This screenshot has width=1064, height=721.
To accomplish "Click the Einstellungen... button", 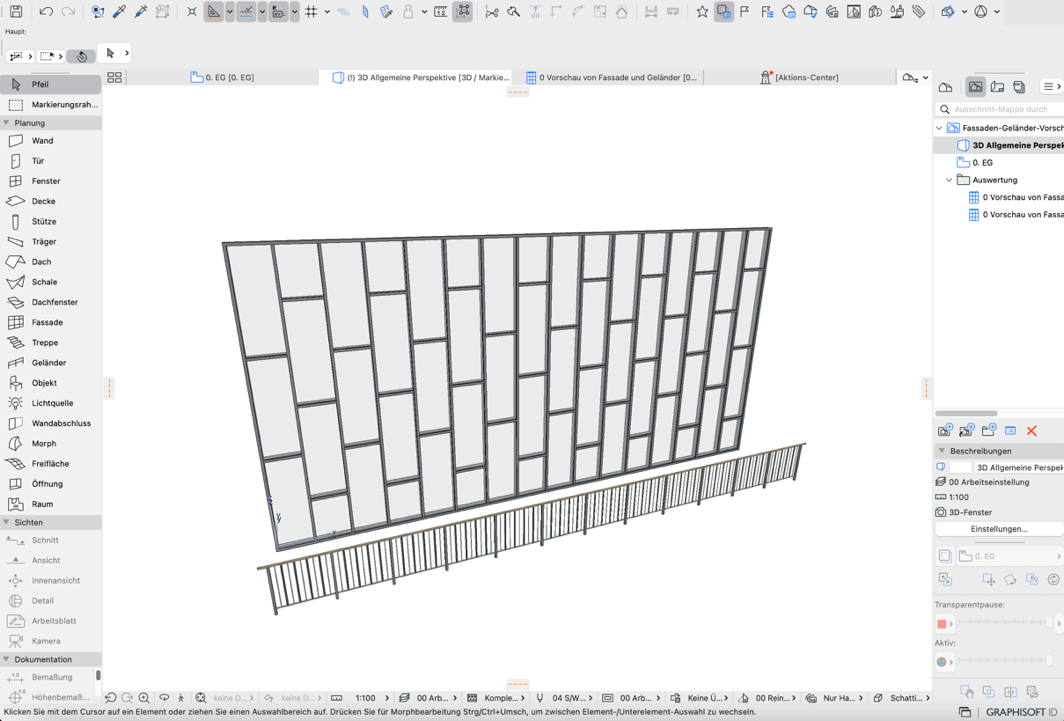I will 999,528.
